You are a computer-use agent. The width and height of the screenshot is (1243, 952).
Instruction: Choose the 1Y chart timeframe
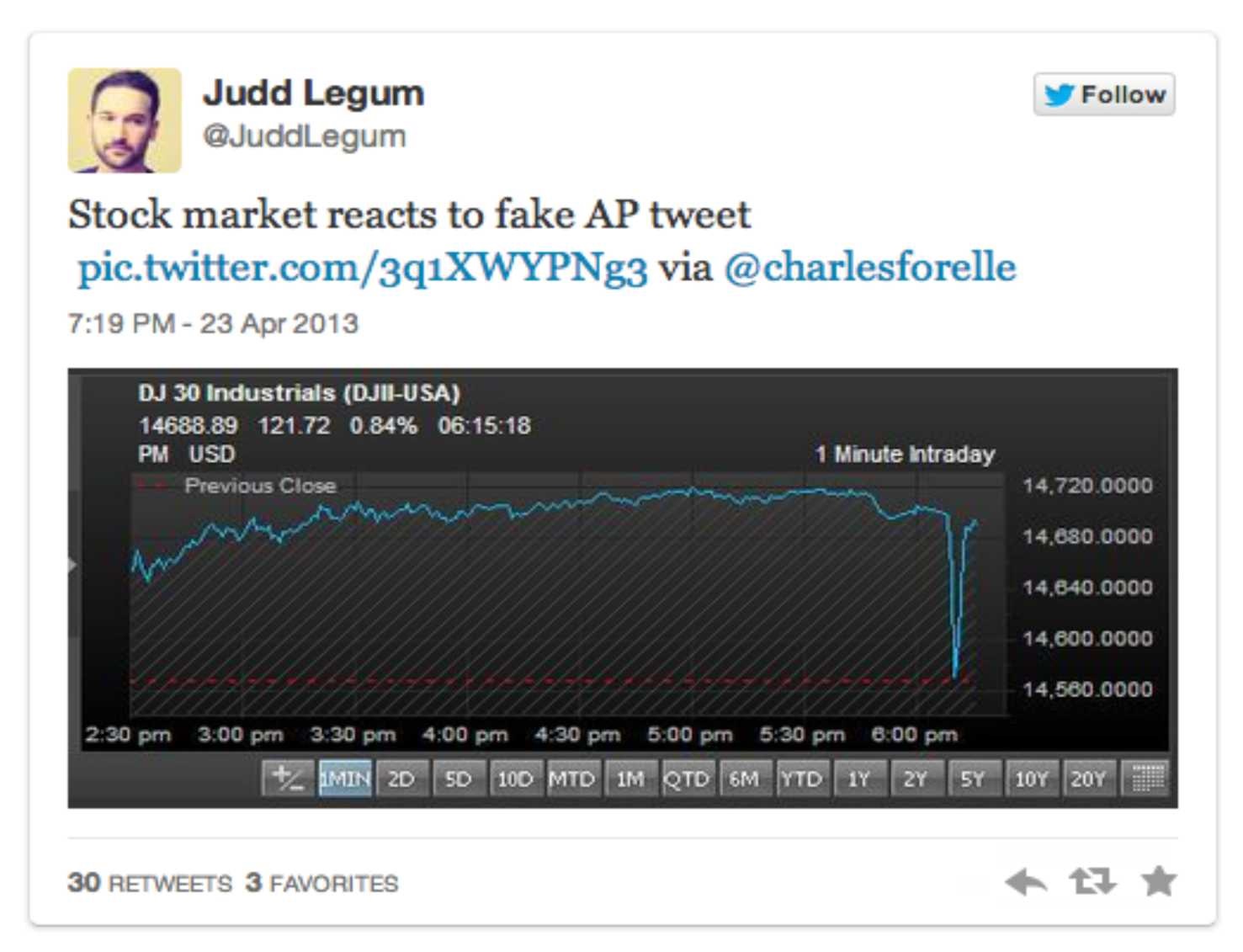858,779
